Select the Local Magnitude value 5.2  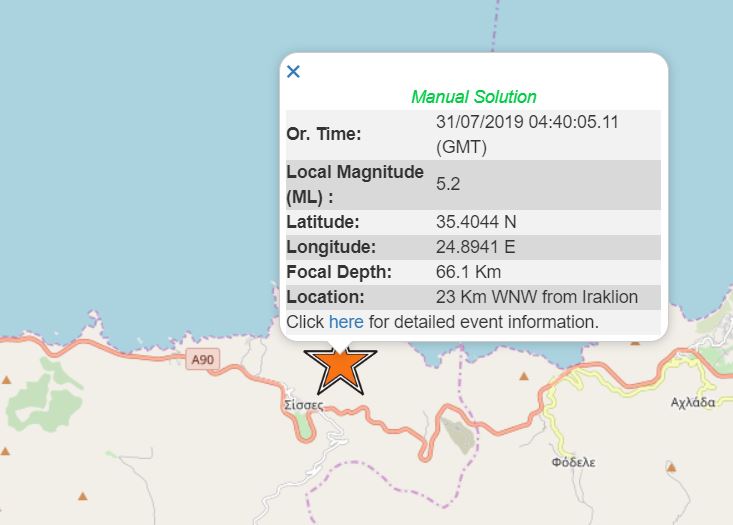(448, 184)
